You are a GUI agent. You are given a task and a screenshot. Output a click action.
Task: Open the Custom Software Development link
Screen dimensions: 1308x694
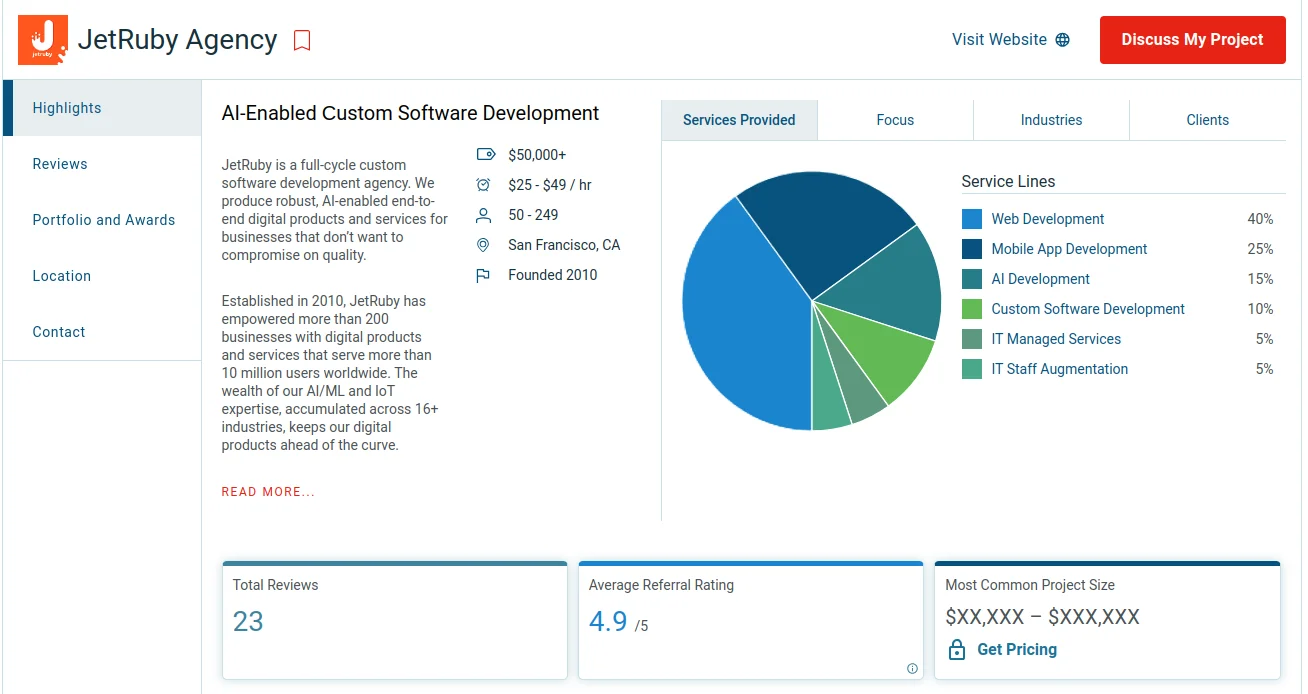tap(1088, 309)
